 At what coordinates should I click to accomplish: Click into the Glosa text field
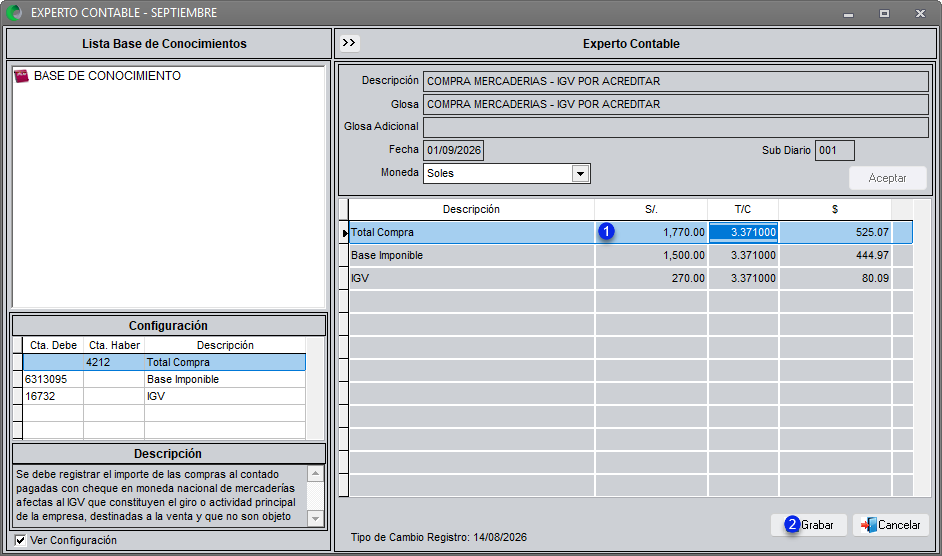676,104
